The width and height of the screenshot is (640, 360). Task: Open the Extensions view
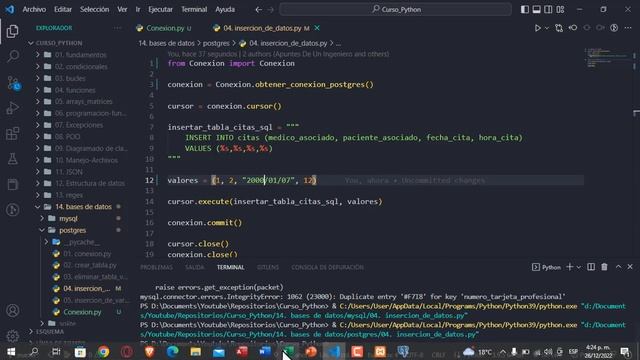(13, 133)
